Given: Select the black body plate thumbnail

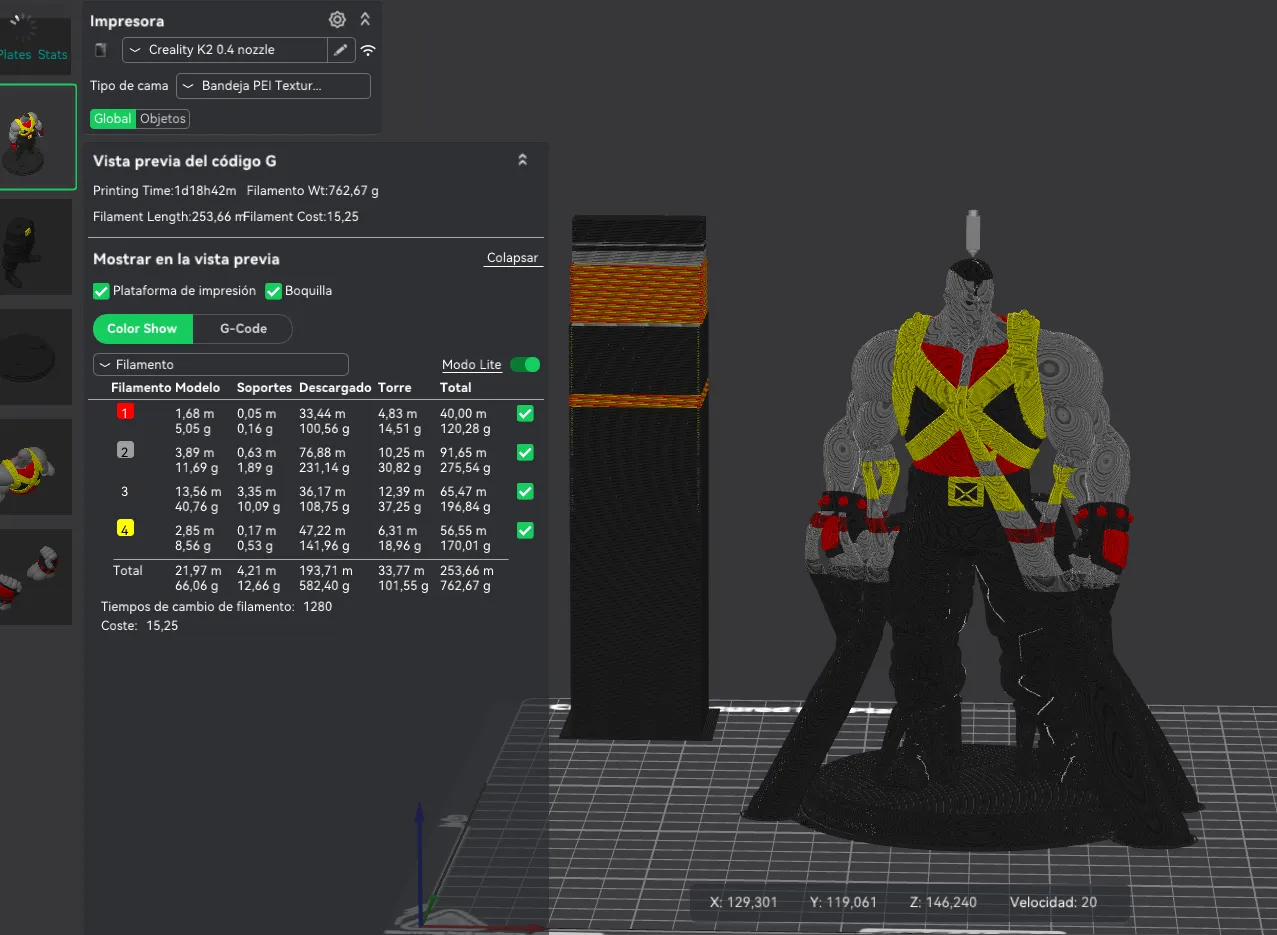Looking at the screenshot, I should (x=34, y=246).
